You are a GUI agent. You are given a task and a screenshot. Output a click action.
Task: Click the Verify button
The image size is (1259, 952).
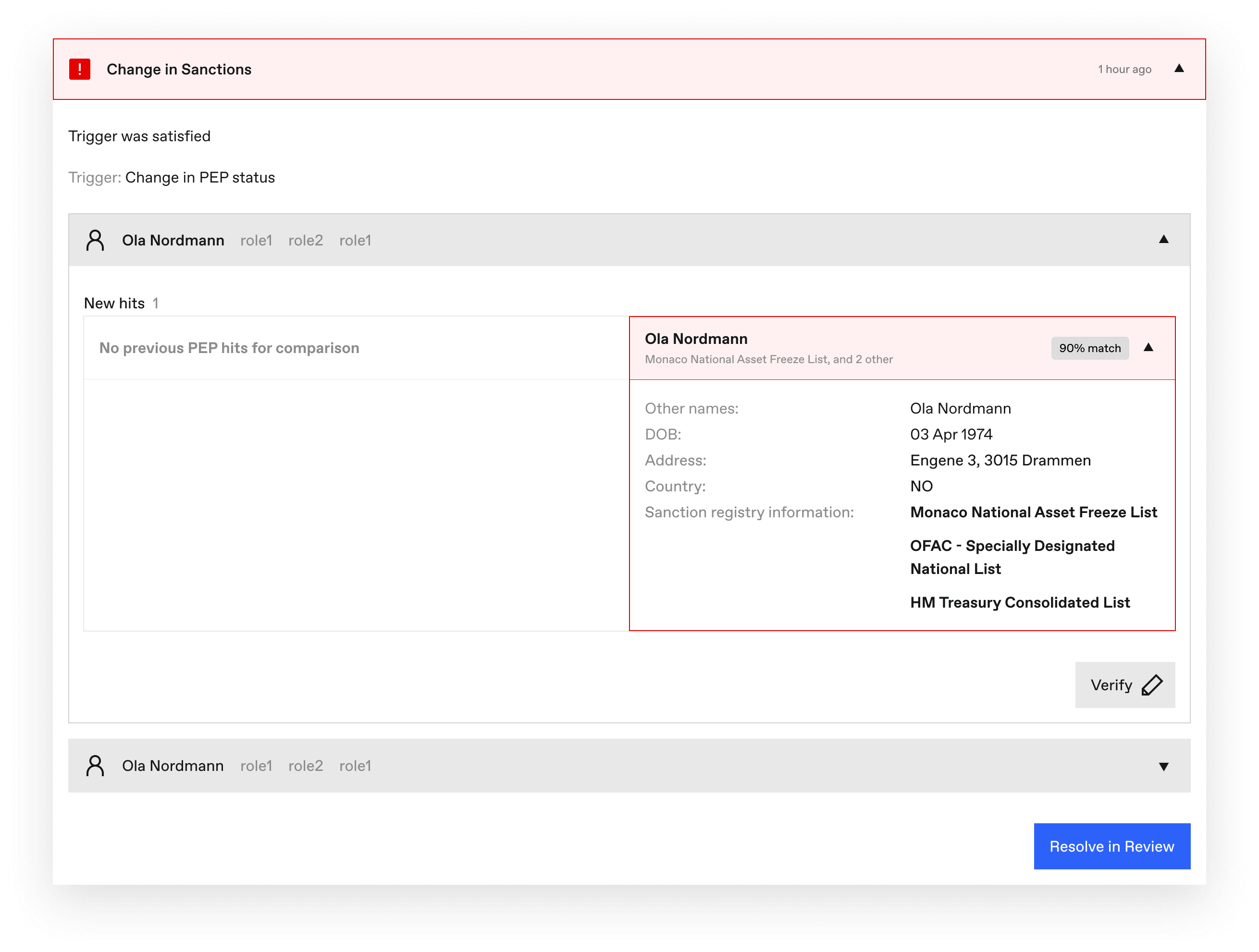(x=1124, y=684)
